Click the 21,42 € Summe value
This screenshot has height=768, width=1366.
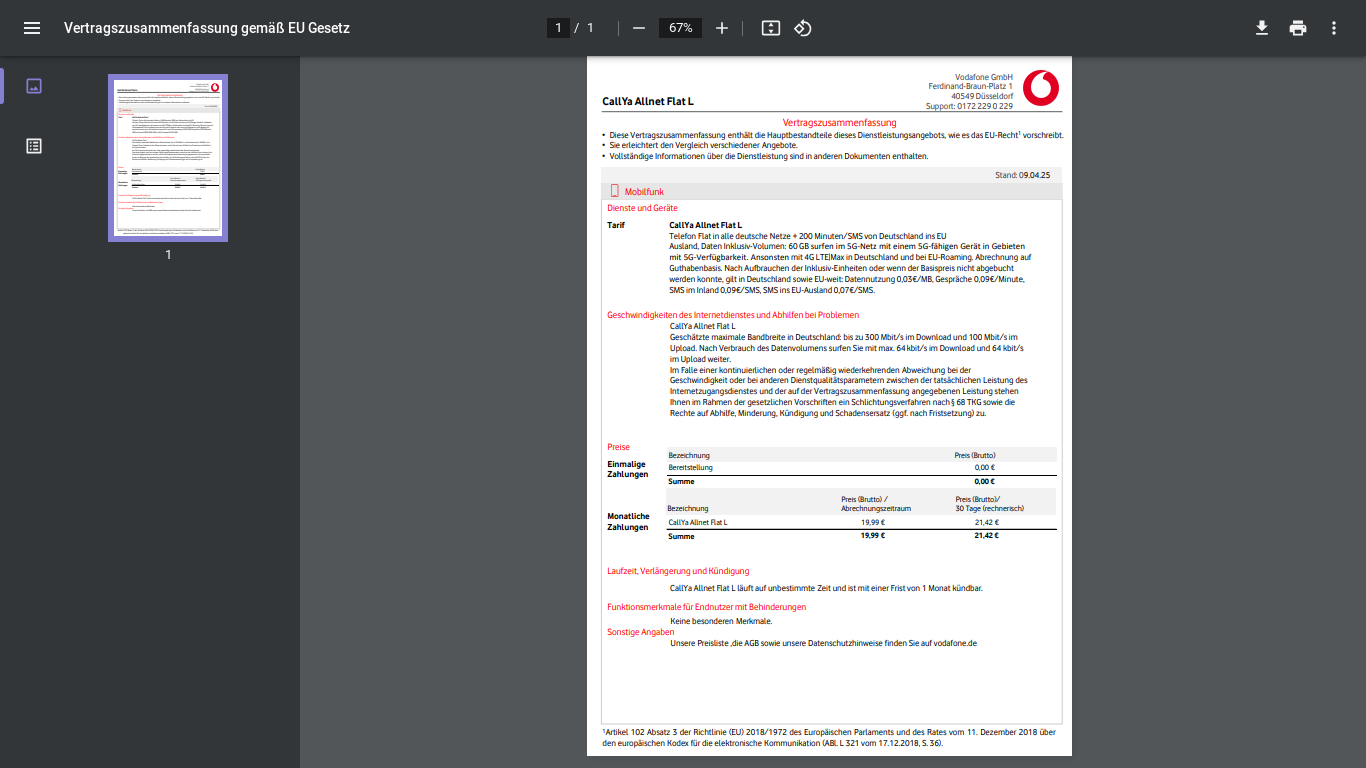pos(986,535)
